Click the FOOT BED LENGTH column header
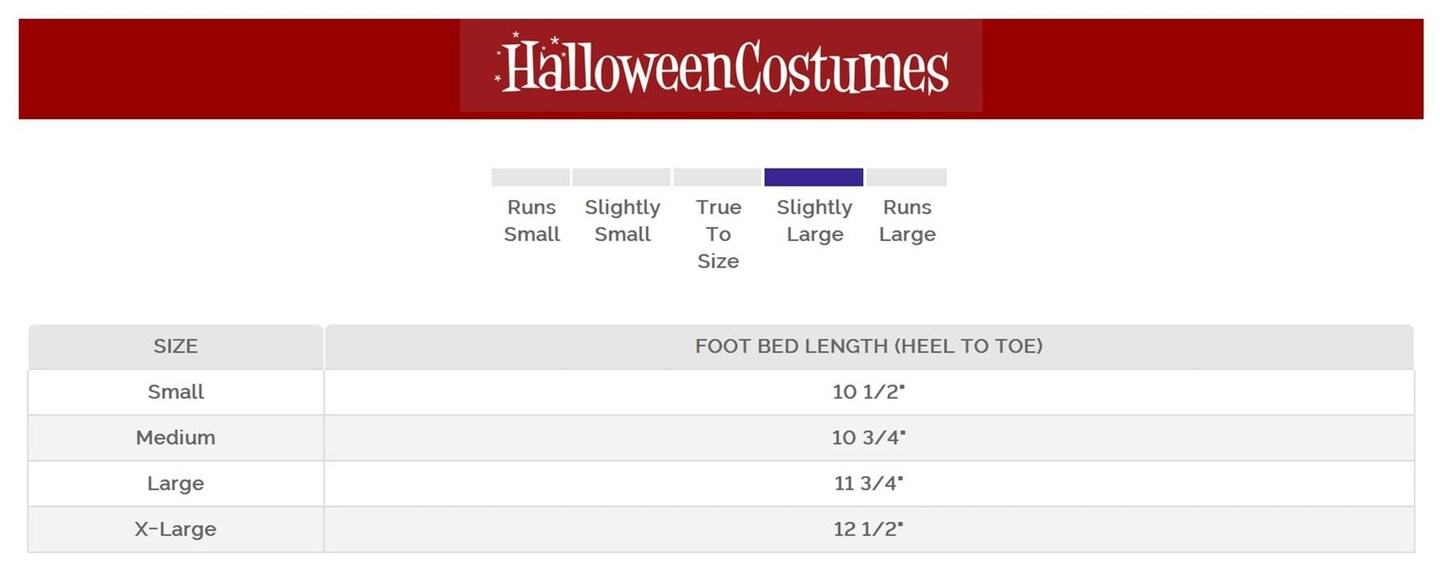The height and width of the screenshot is (580, 1440). (x=868, y=347)
